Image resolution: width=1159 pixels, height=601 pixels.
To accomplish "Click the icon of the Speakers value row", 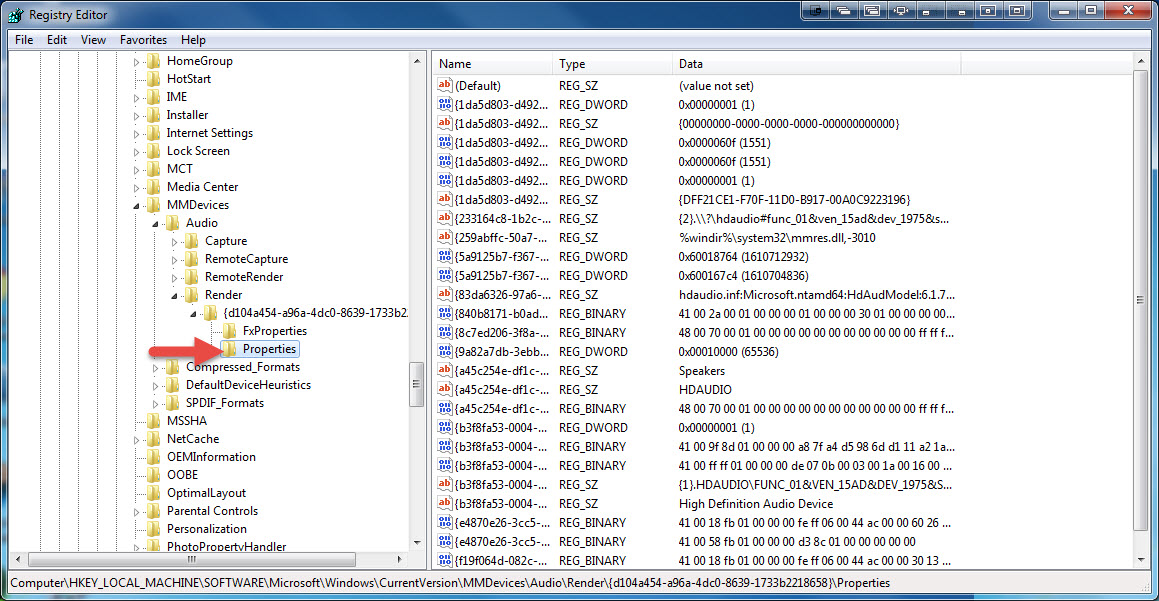I will click(445, 371).
